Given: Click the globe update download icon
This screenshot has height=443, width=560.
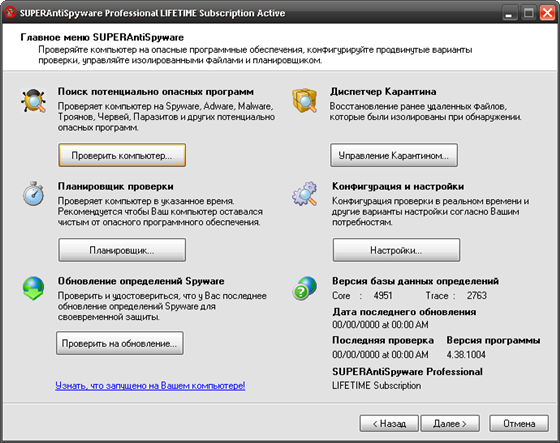Looking at the screenshot, I should tap(33, 288).
